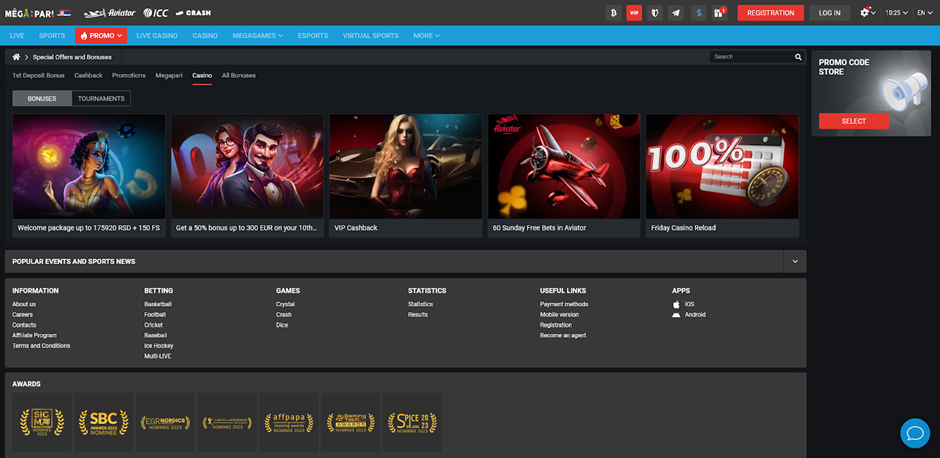Select the 1st Deposit Bonus tab
The image size is (940, 458).
(38, 76)
